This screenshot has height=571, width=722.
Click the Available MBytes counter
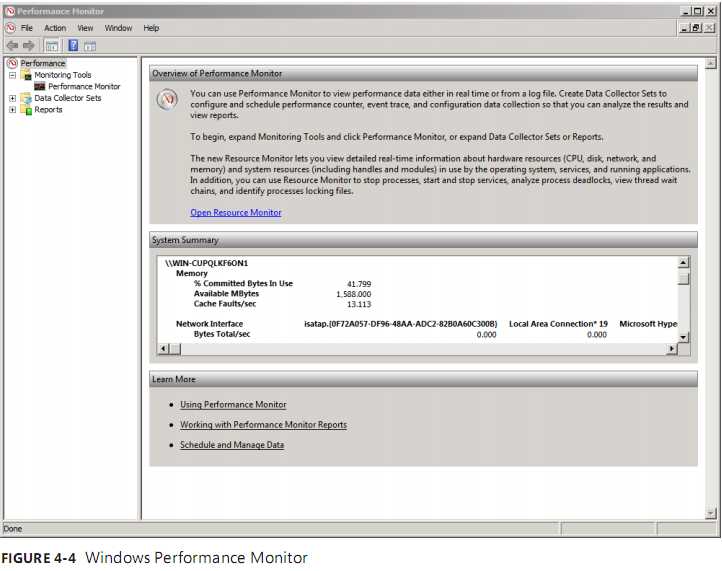(226, 293)
